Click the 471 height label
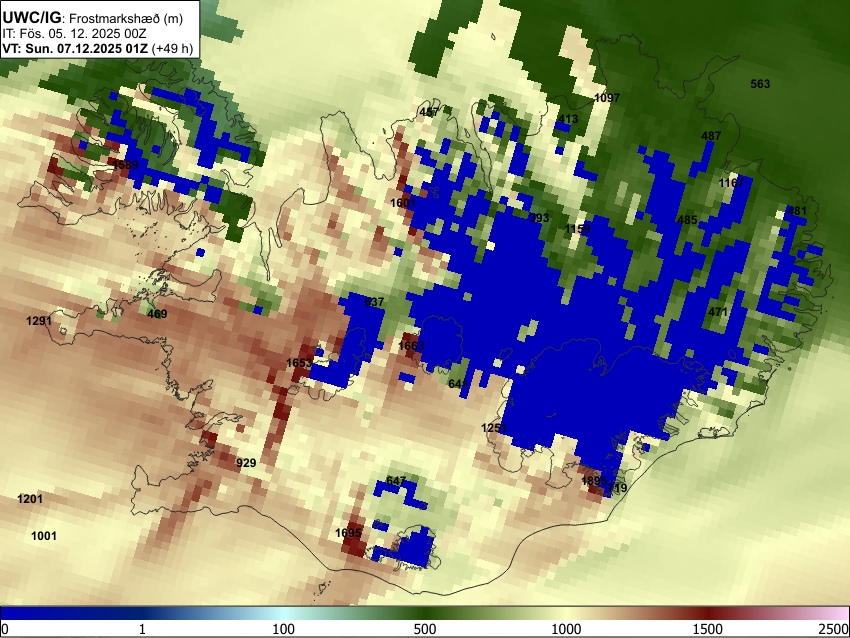The height and width of the screenshot is (638, 850). tap(718, 312)
